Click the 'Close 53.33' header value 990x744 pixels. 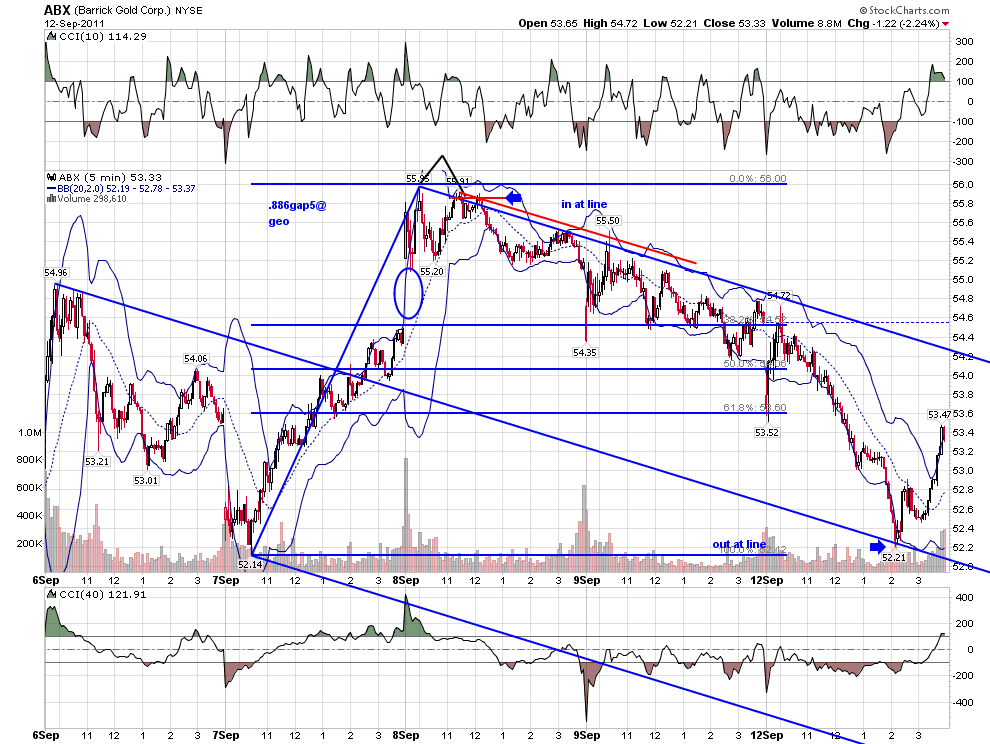coord(734,23)
